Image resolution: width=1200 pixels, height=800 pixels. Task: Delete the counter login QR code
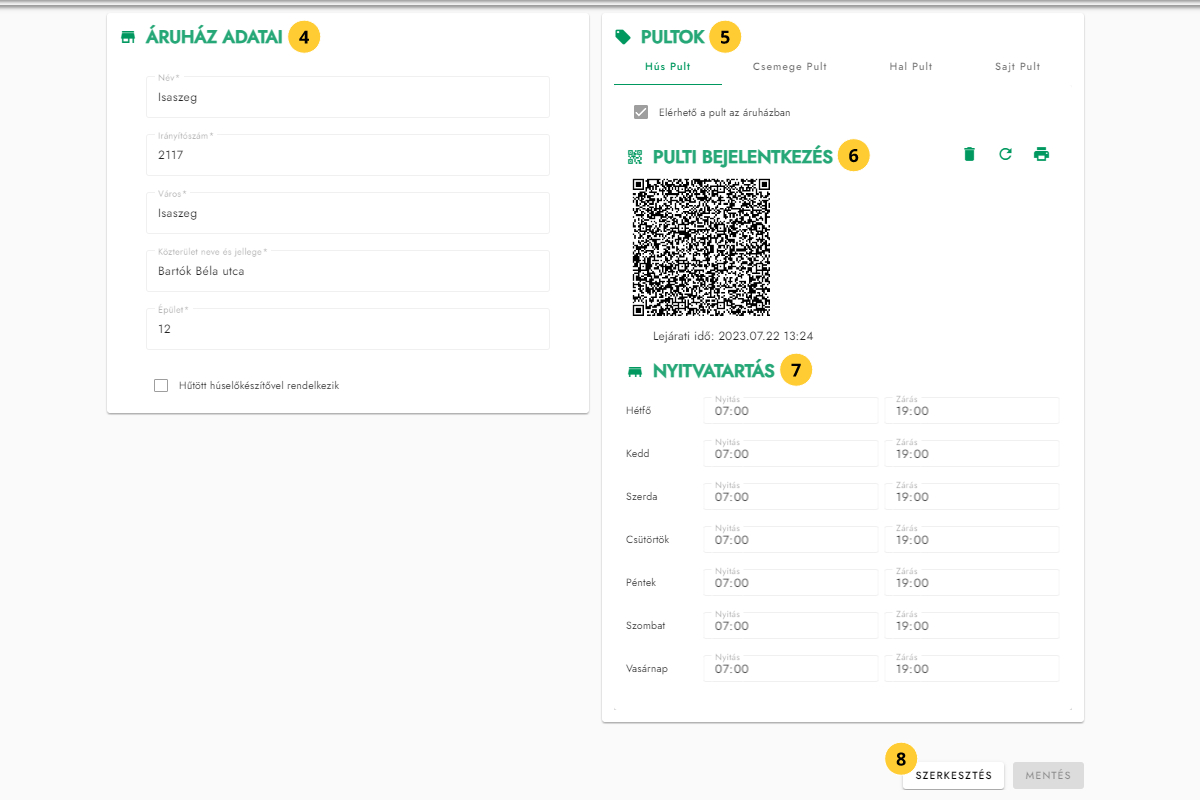(x=968, y=154)
